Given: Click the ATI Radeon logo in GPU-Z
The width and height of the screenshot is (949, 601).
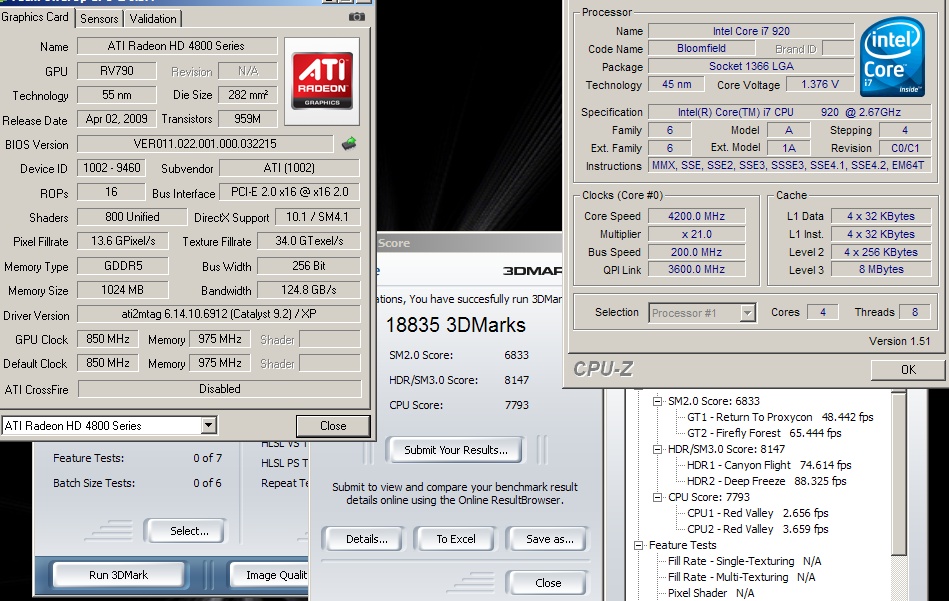Looking at the screenshot, I should pos(322,81).
